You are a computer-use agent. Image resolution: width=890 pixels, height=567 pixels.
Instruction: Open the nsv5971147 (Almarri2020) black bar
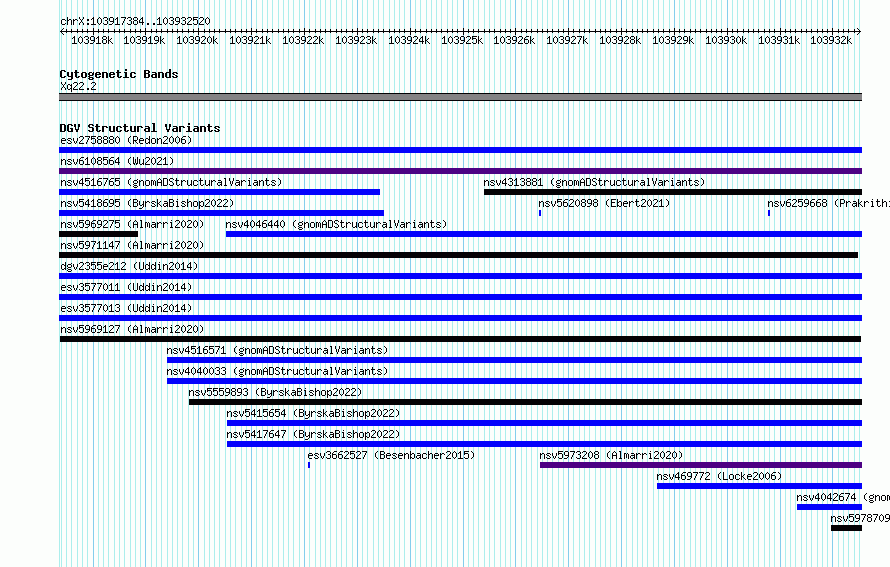[459, 255]
